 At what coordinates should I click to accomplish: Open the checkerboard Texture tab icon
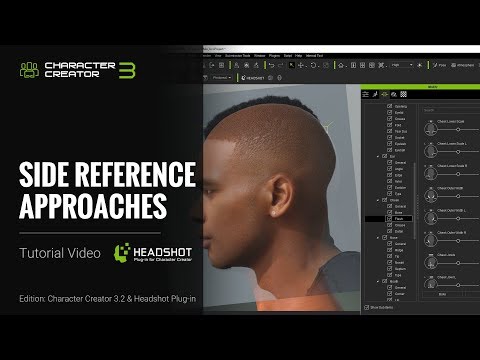tap(403, 94)
